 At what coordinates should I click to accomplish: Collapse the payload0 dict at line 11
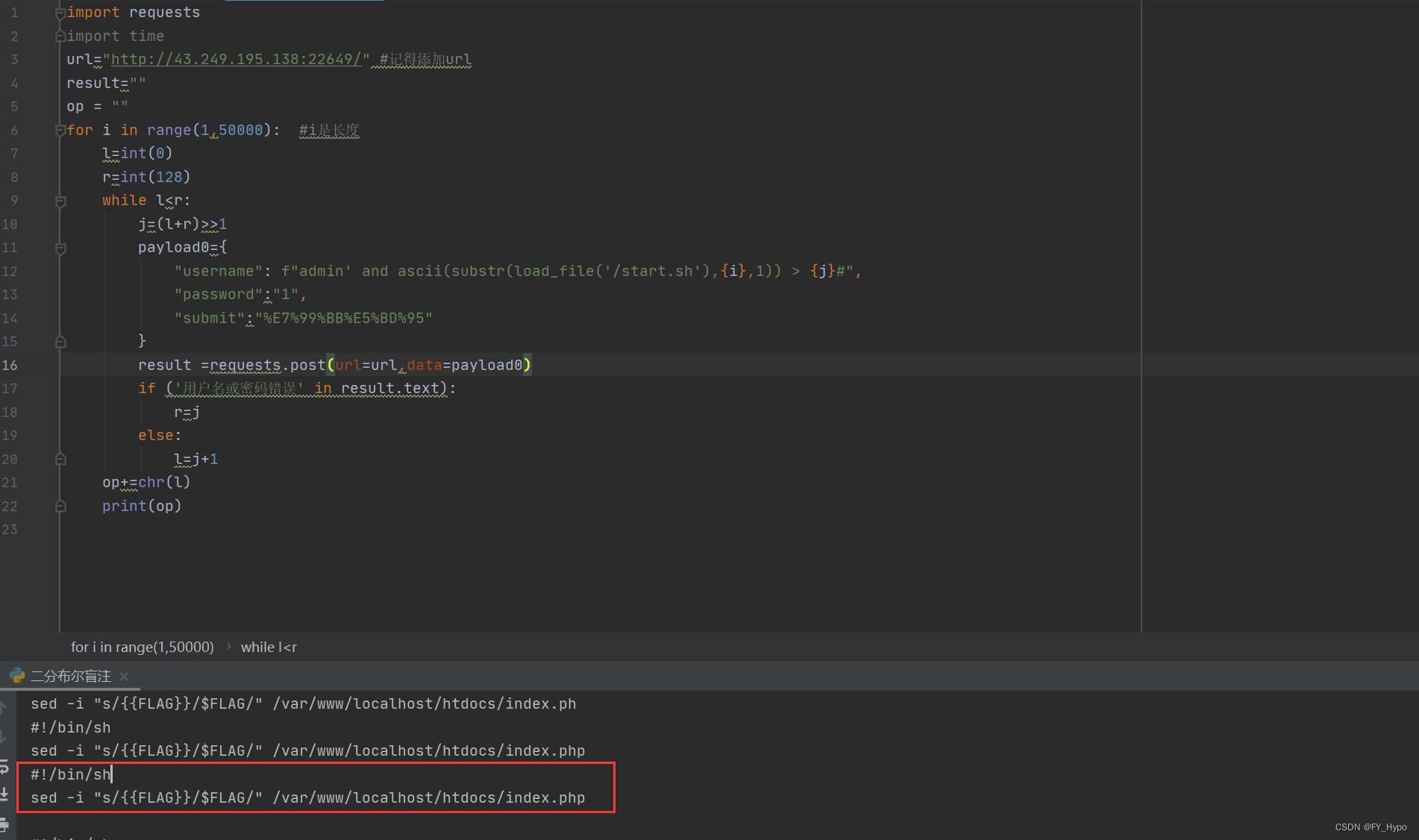60,248
